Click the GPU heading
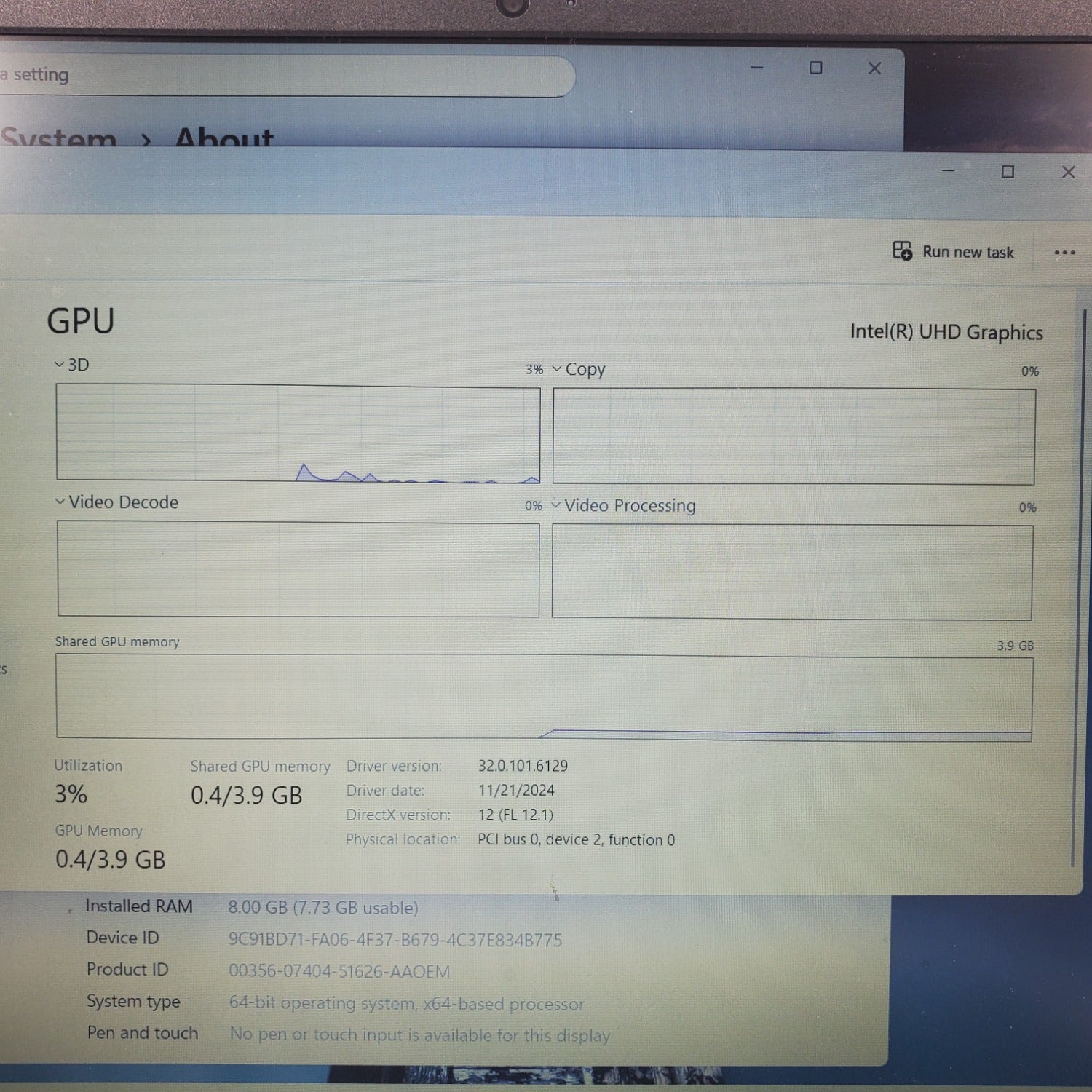The image size is (1092, 1092). (x=81, y=321)
